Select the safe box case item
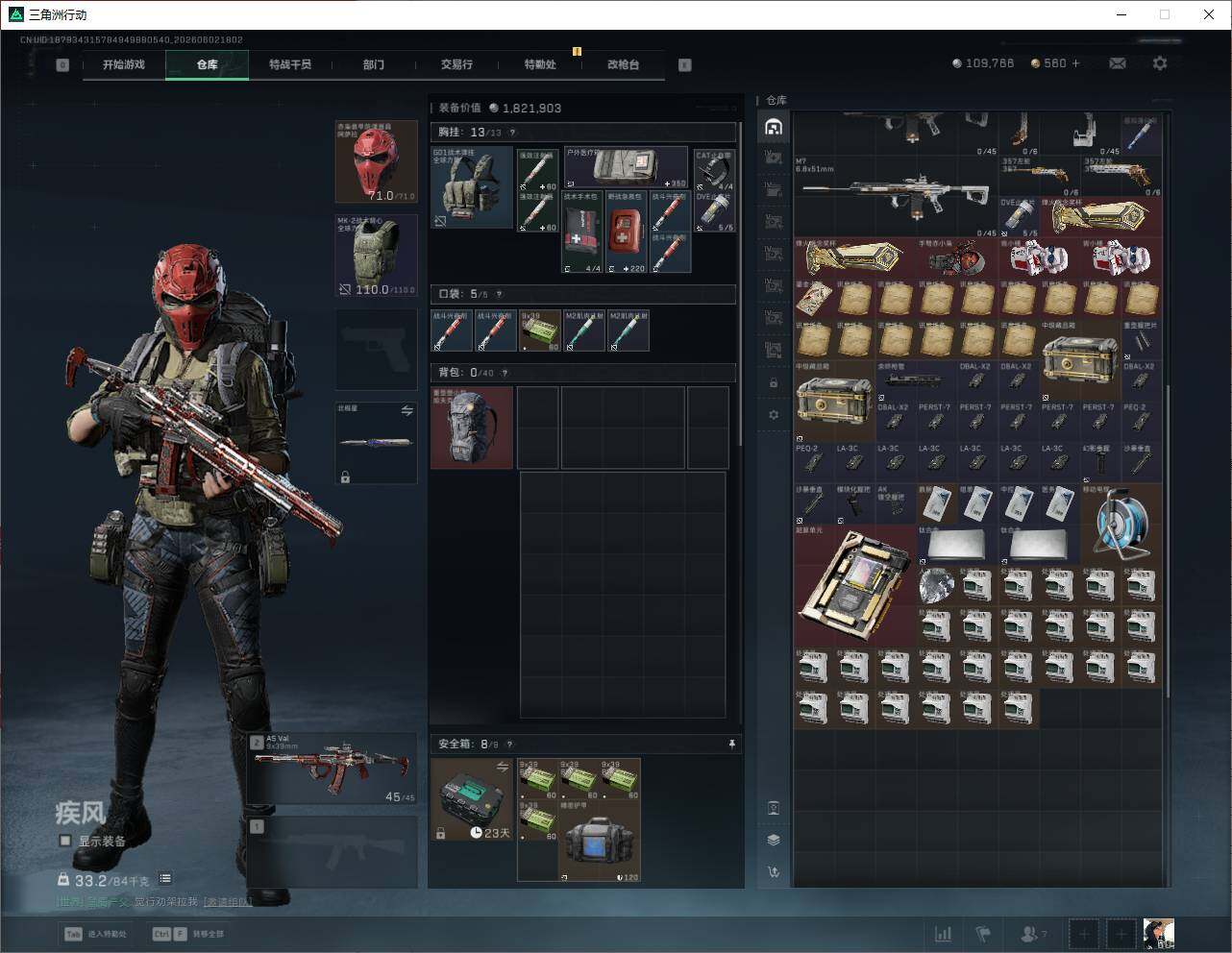 coord(473,799)
